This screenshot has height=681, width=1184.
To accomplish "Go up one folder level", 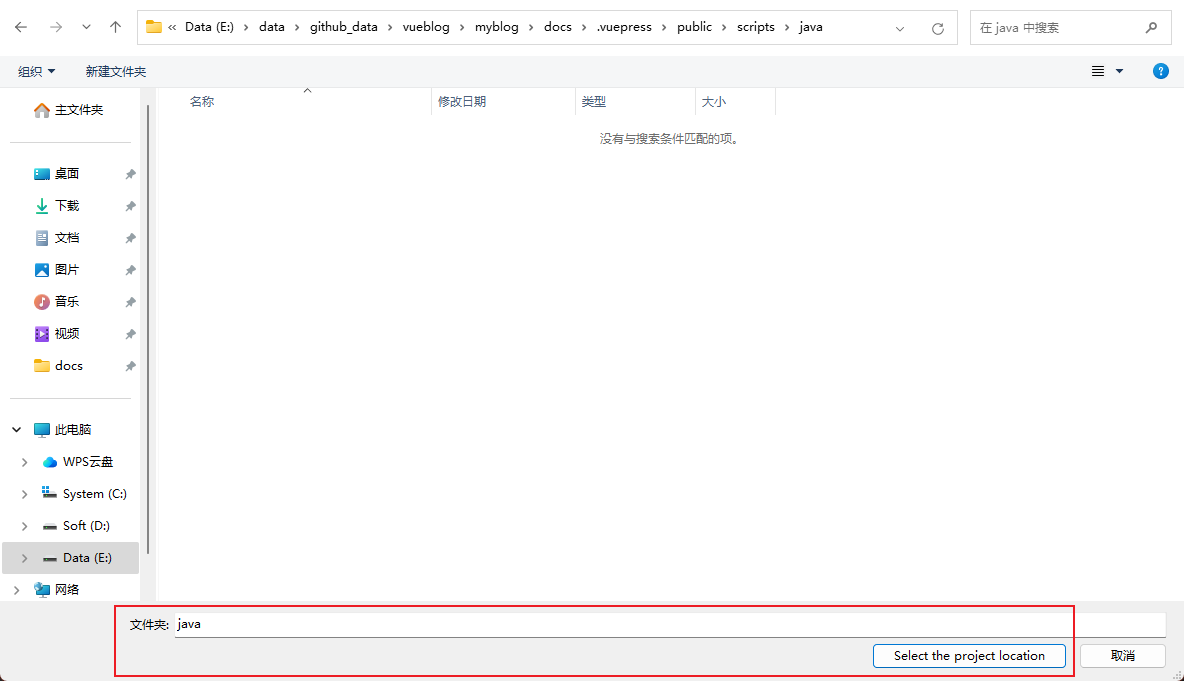I will (116, 27).
